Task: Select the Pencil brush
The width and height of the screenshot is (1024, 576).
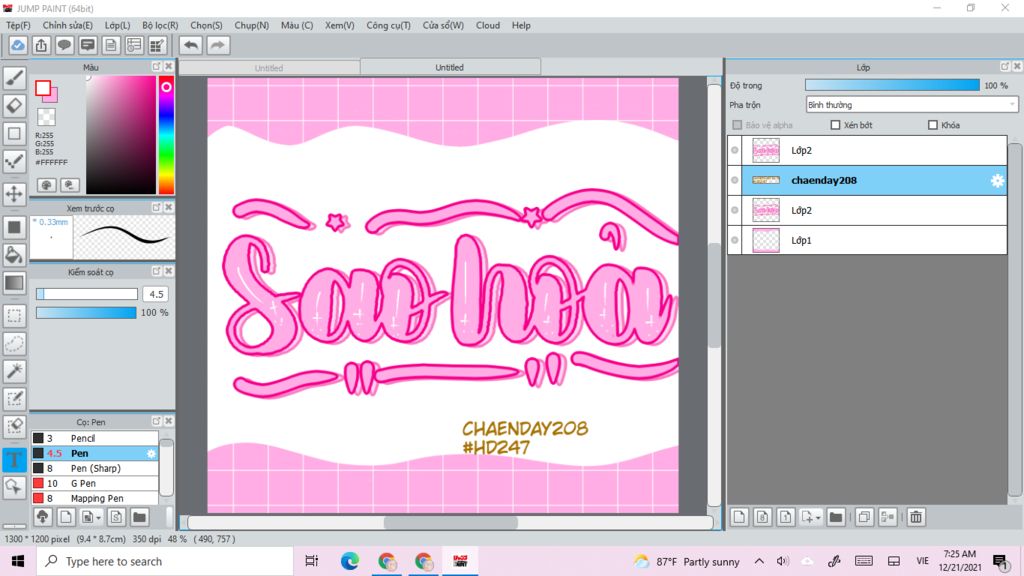Action: 95,438
